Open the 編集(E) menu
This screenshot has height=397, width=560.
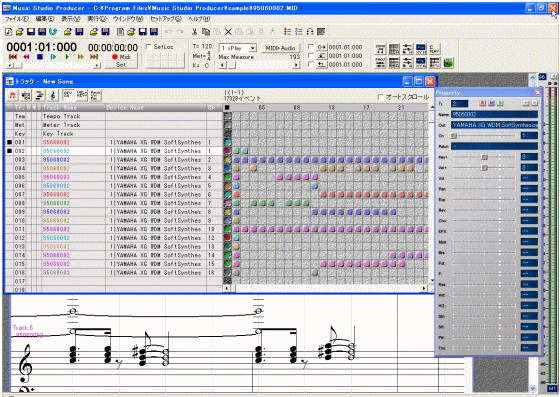tap(45, 19)
